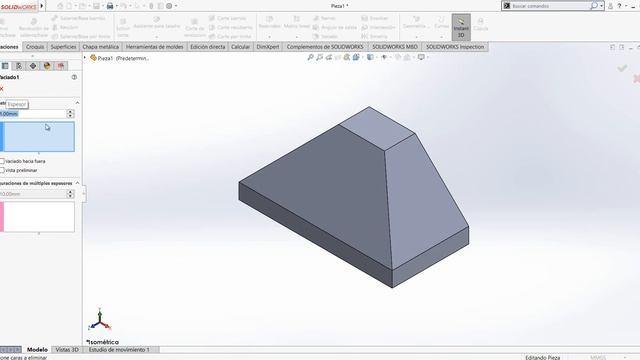Open the SOLIDWORKS MBD tab
This screenshot has width=640, height=360.
(x=395, y=47)
